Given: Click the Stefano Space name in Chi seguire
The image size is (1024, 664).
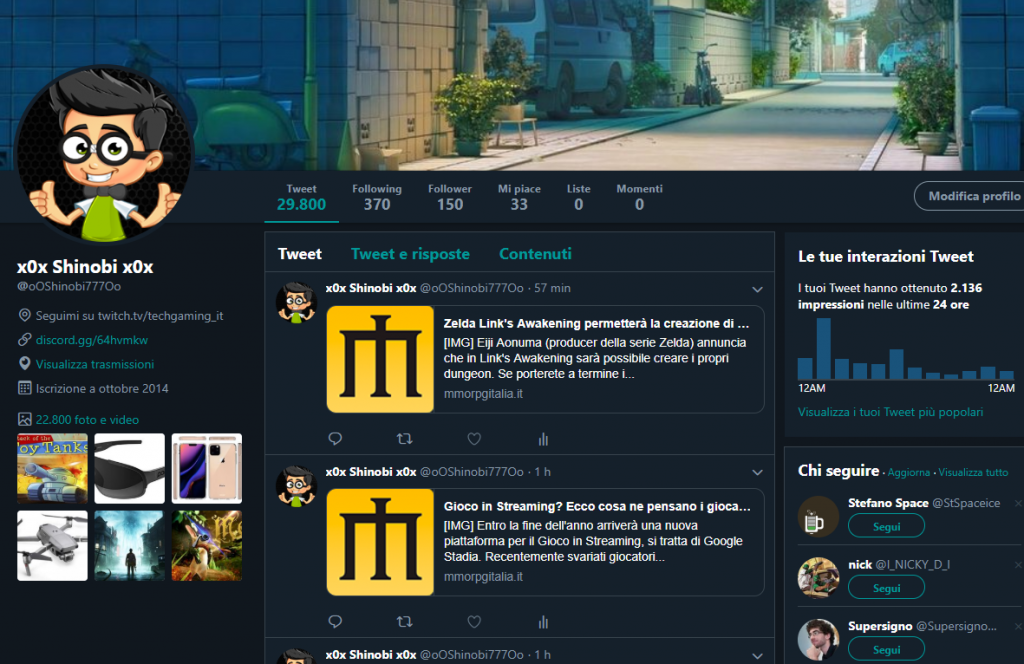Looking at the screenshot, I should (x=888, y=503).
